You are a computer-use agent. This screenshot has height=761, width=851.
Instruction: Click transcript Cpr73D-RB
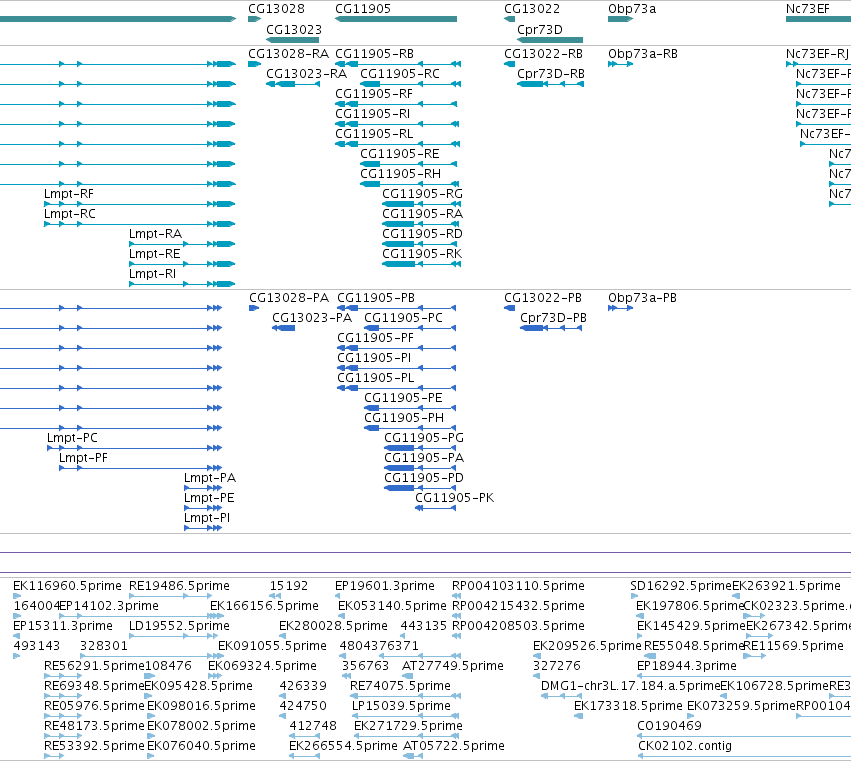pos(551,74)
